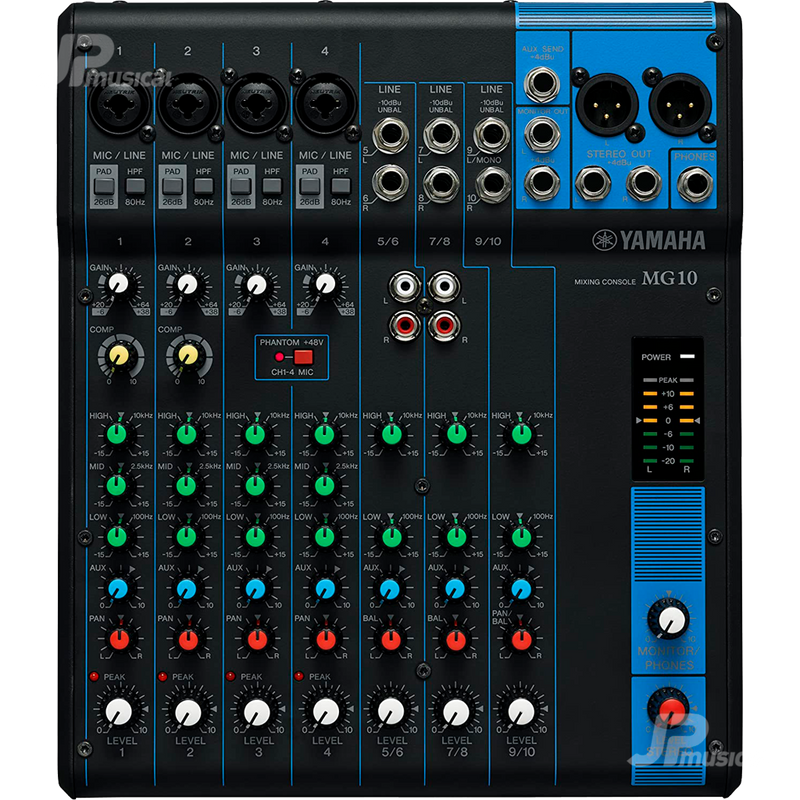Click the channel 4 red PAN knob

click(x=326, y=639)
